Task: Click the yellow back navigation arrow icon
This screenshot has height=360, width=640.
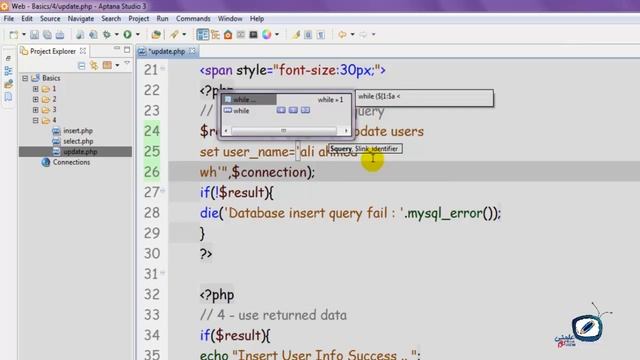Action: [x=342, y=35]
